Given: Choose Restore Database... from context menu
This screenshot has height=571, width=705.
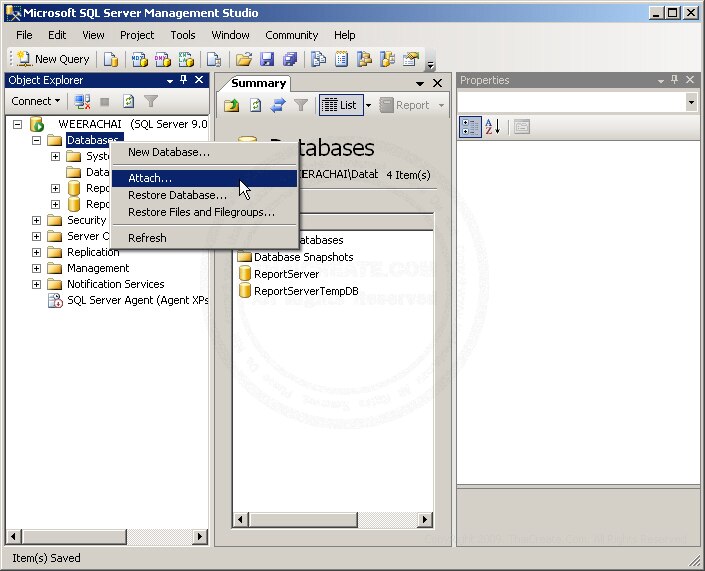Looking at the screenshot, I should pos(205,195).
